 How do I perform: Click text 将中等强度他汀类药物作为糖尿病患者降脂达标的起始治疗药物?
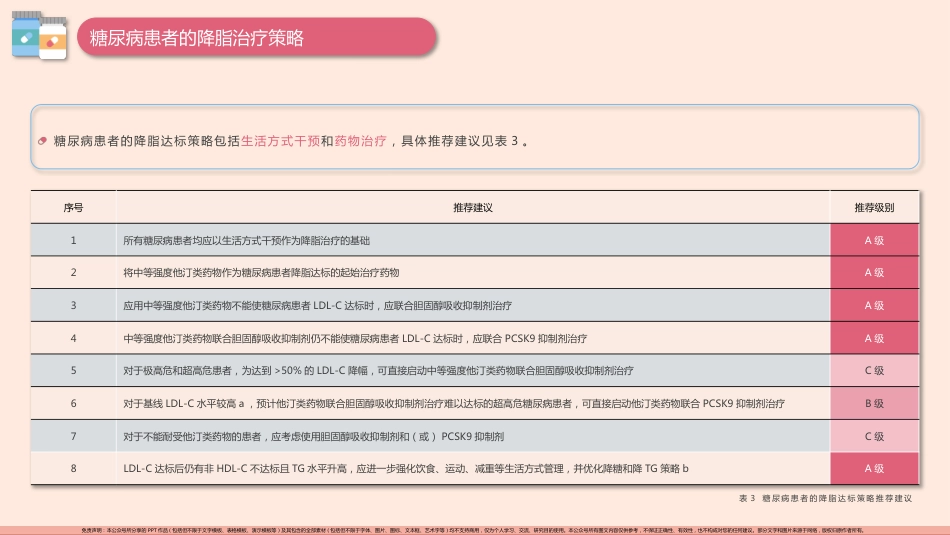click(x=261, y=273)
